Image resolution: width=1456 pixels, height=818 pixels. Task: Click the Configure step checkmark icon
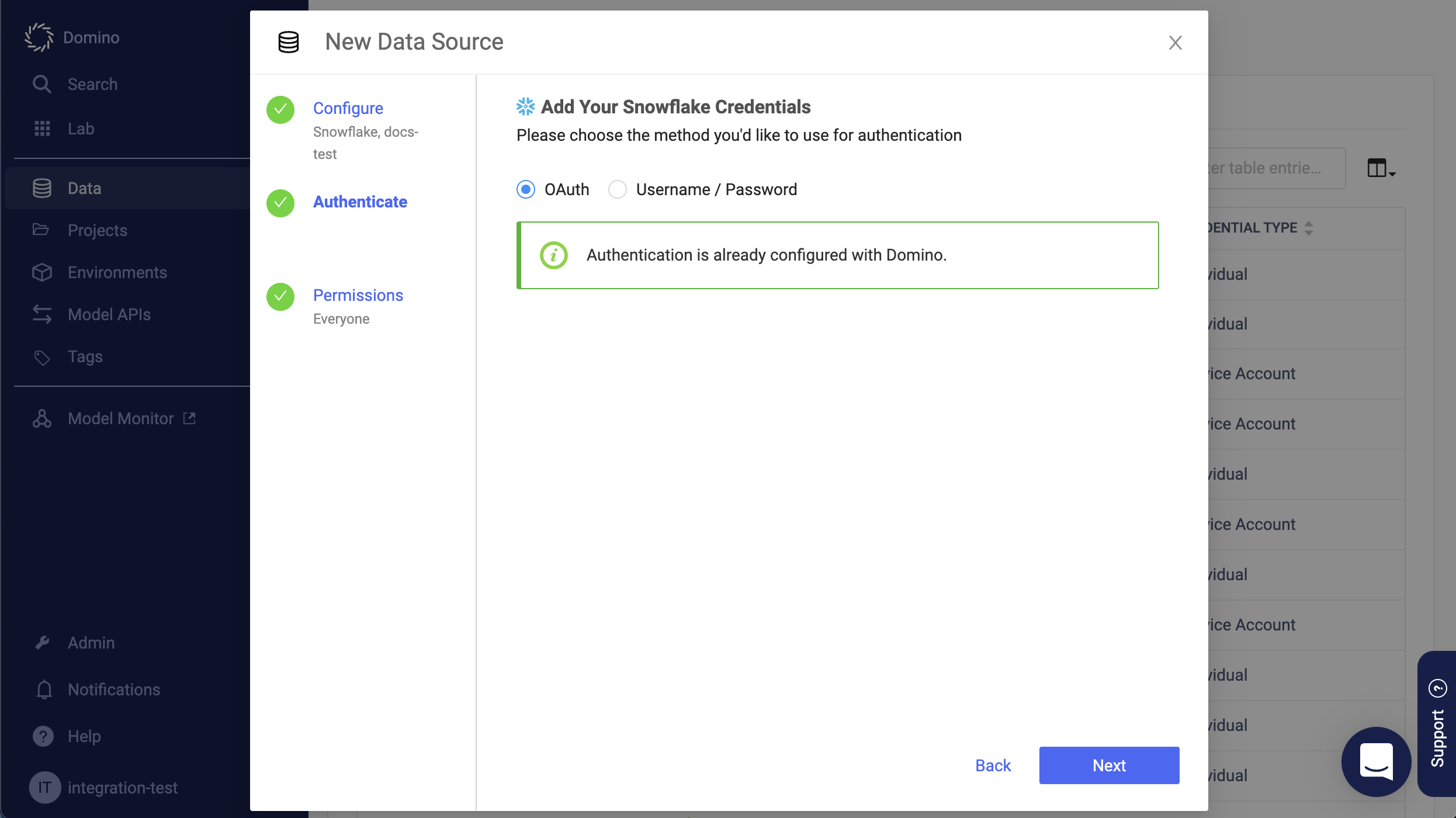tap(280, 110)
